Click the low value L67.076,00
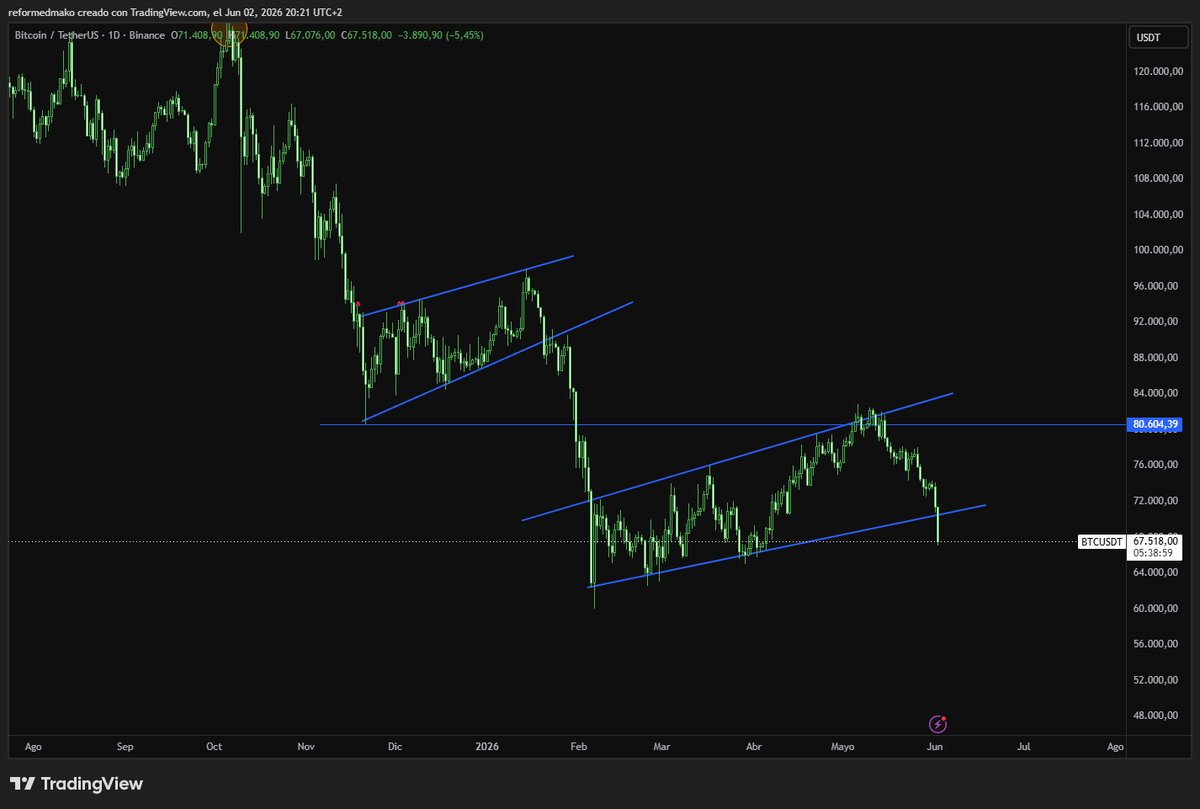 [311, 35]
